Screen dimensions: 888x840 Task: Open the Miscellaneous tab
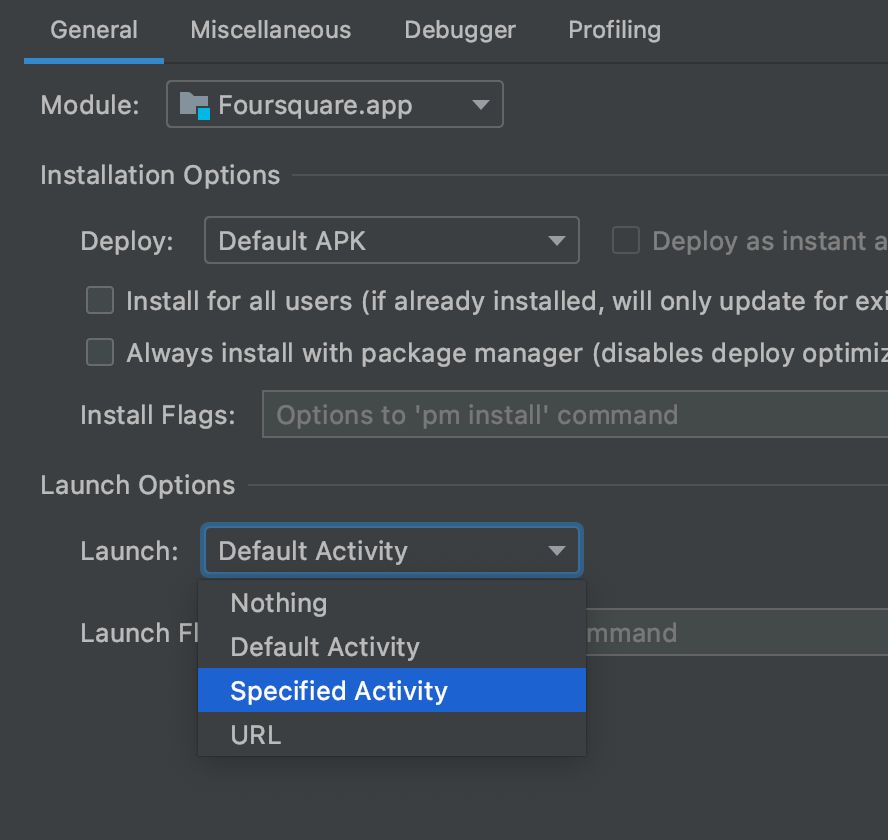click(x=271, y=30)
